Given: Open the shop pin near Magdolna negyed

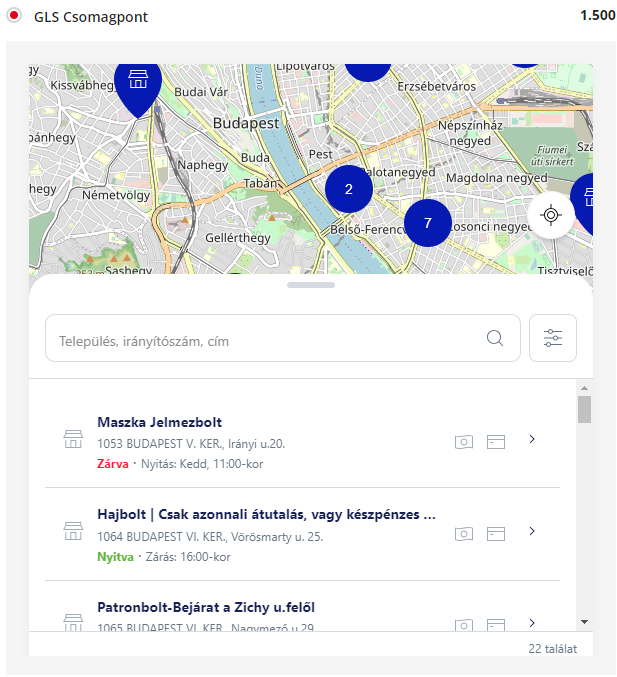Looking at the screenshot, I should [584, 203].
